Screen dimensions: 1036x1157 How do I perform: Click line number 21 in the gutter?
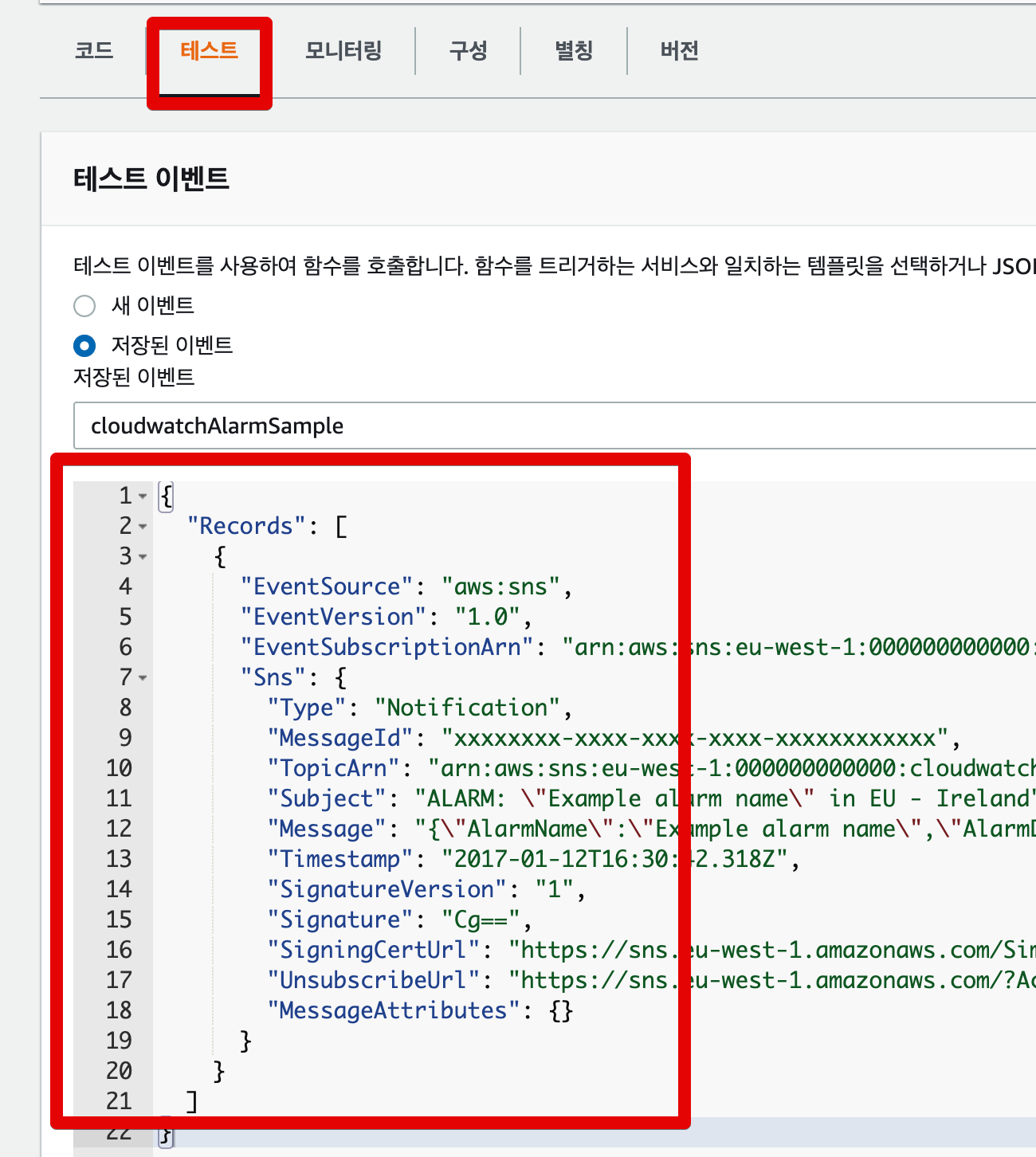[119, 1101]
